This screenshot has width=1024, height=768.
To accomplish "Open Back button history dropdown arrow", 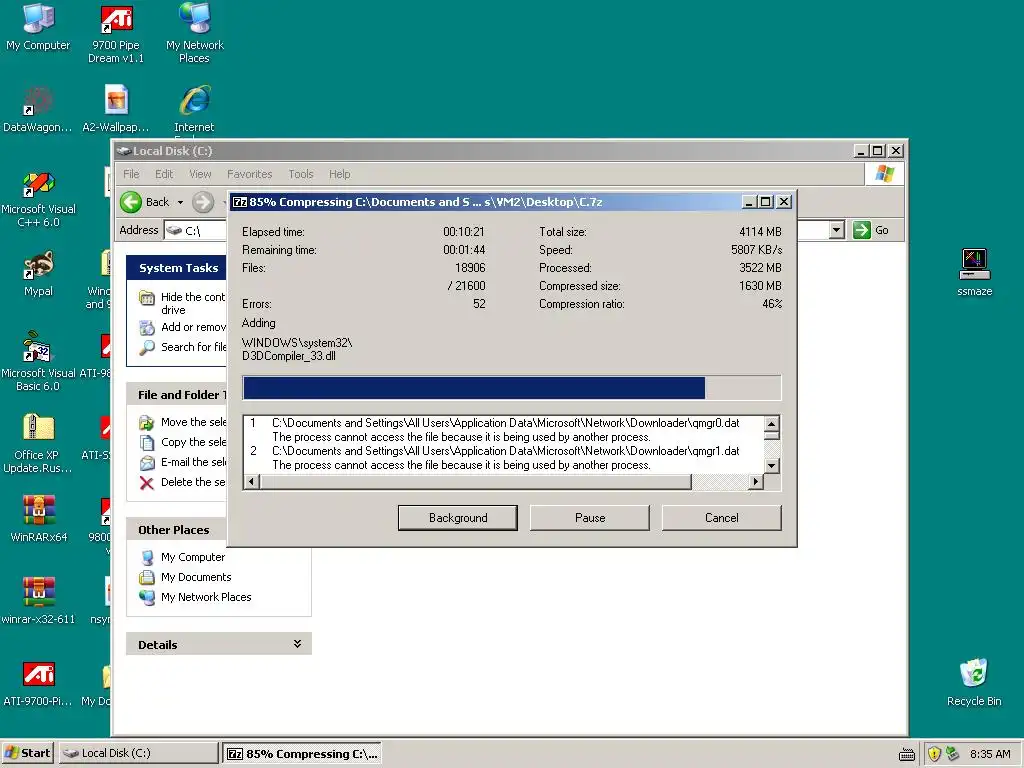I will point(180,202).
